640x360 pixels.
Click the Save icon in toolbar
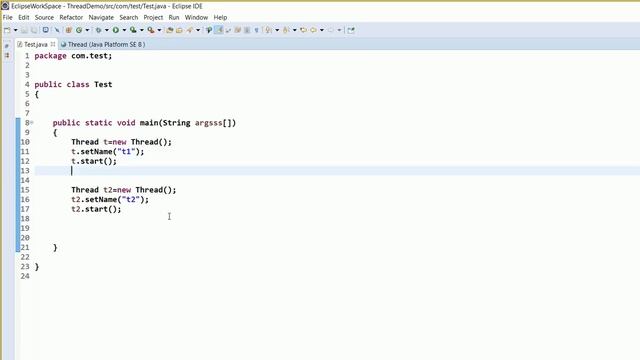pos(24,30)
